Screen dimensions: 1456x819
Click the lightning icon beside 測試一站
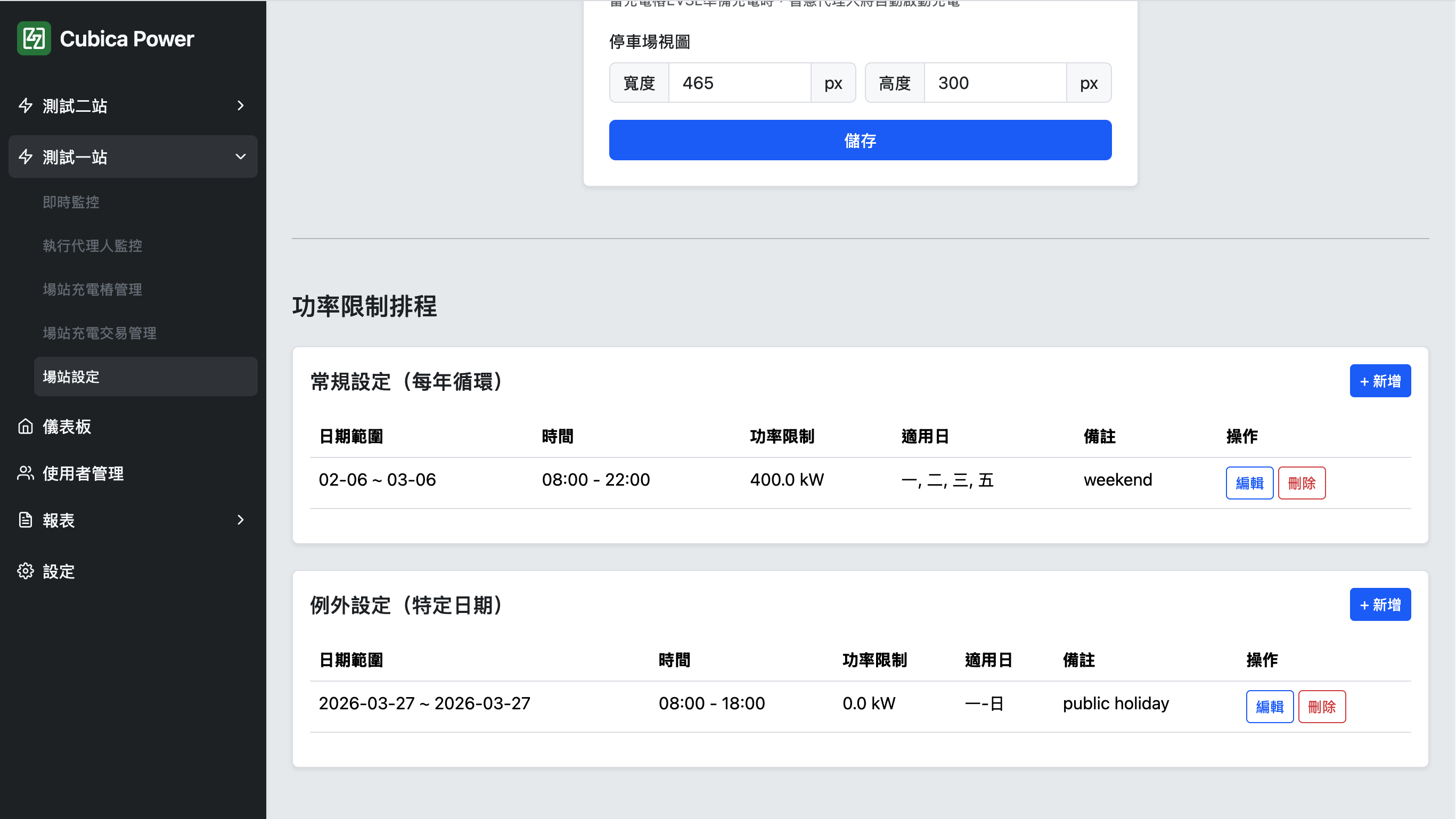[x=26, y=157]
